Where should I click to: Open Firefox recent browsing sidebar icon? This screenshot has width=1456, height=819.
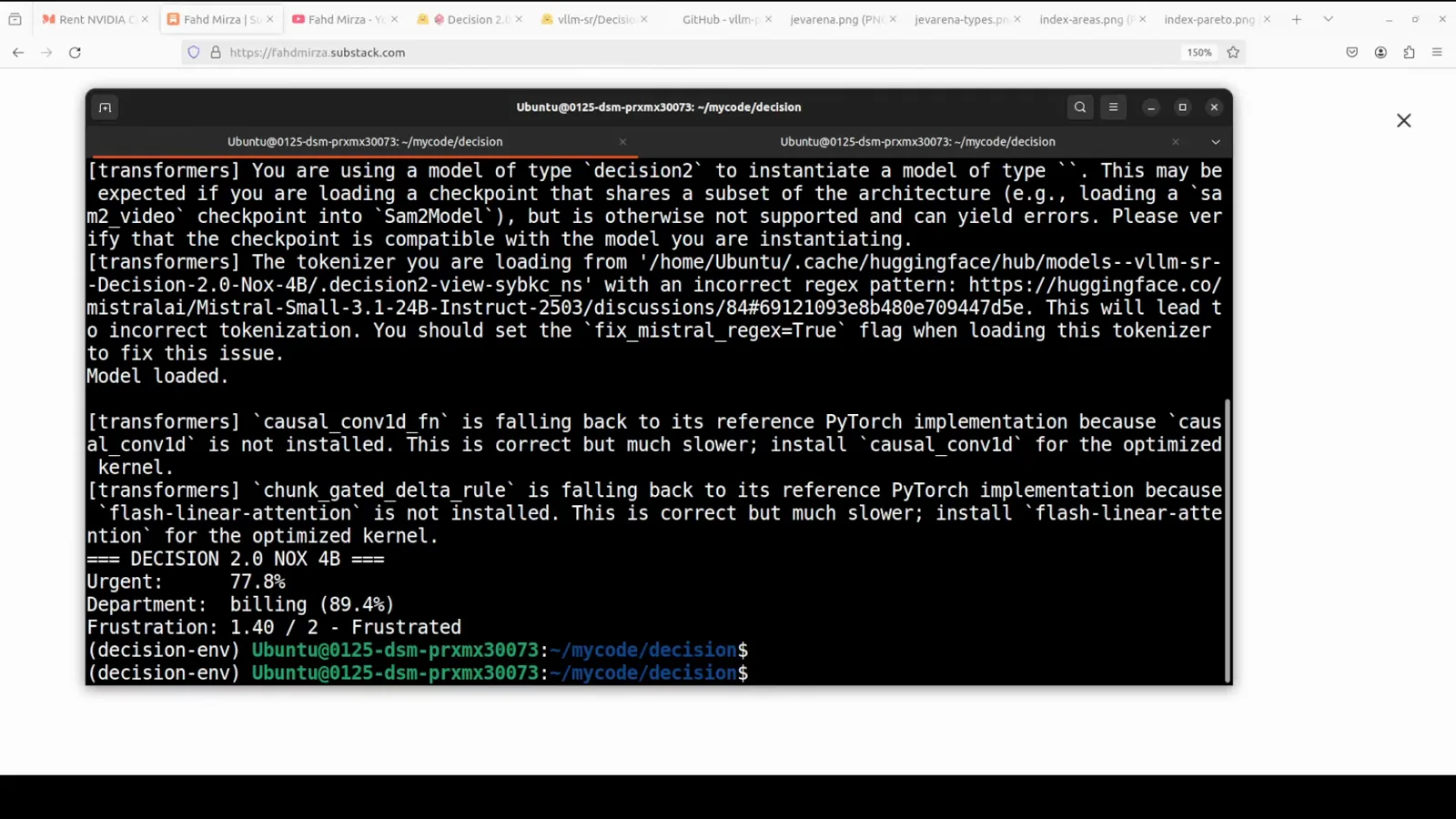[x=15, y=19]
